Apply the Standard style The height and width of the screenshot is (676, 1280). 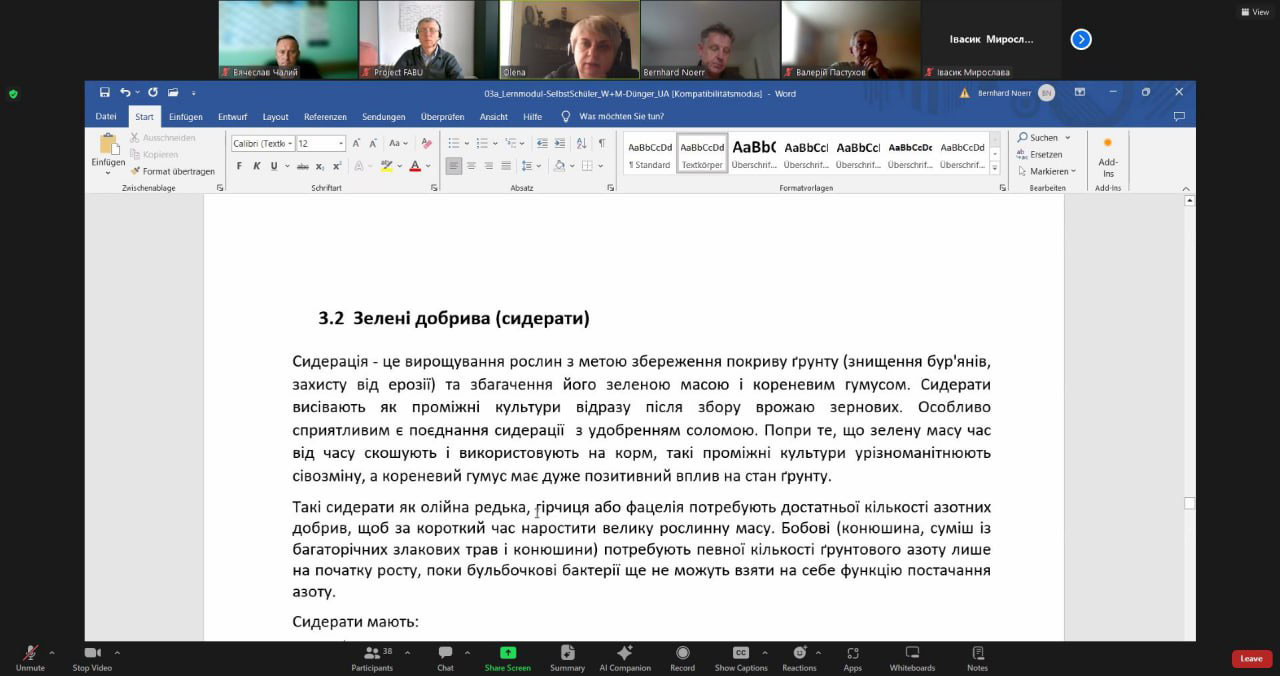[x=650, y=153]
